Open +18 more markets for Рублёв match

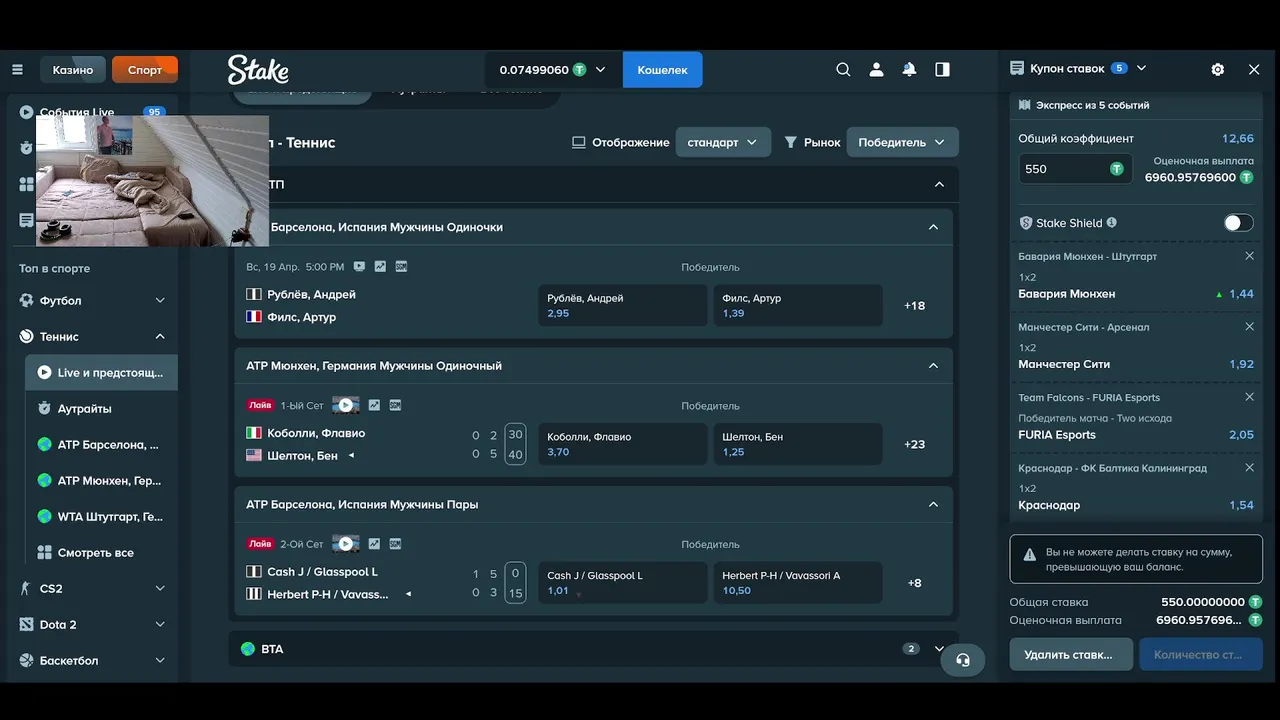pyautogui.click(x=914, y=306)
